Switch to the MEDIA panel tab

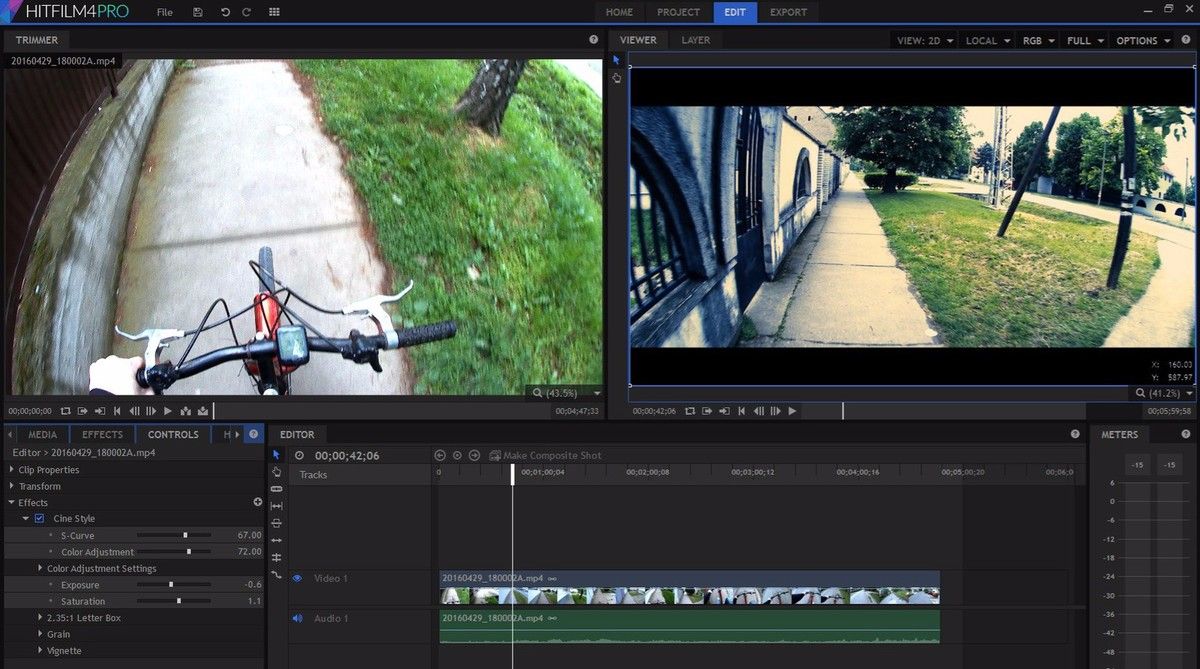(x=42, y=434)
